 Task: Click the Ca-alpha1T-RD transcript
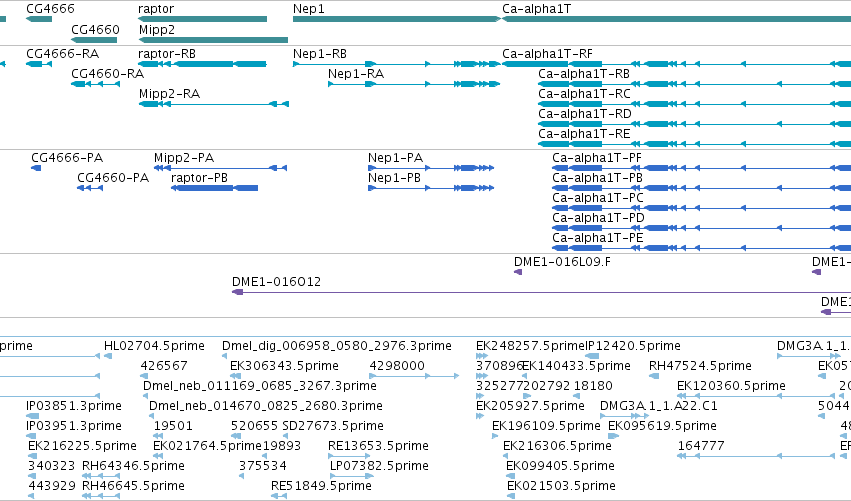click(x=694, y=124)
